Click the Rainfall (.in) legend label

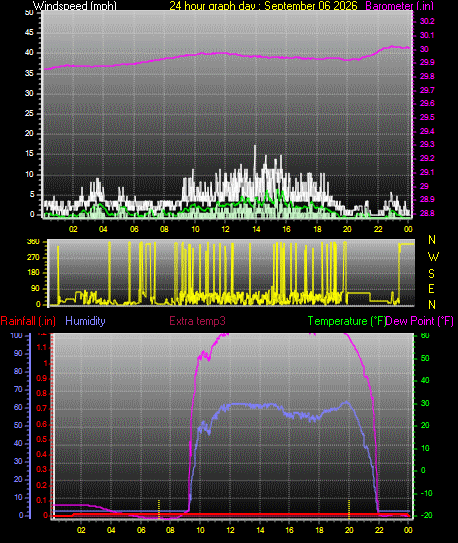click(x=28, y=321)
